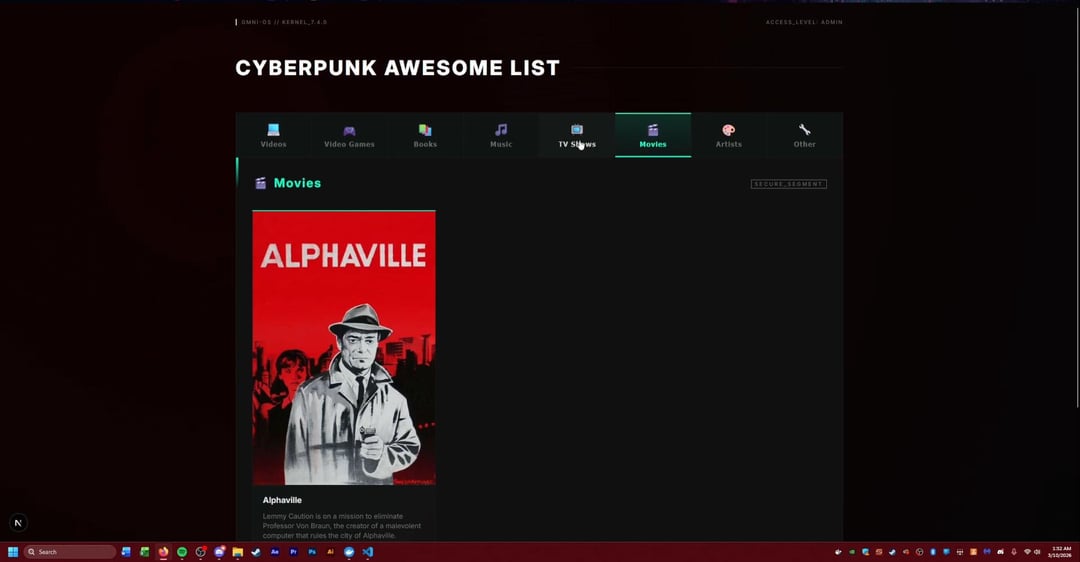Open the TV Shows tab

(x=577, y=136)
